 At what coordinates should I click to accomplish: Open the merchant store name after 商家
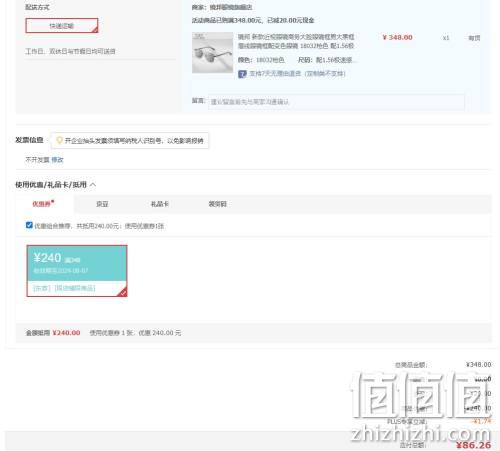coord(231,7)
